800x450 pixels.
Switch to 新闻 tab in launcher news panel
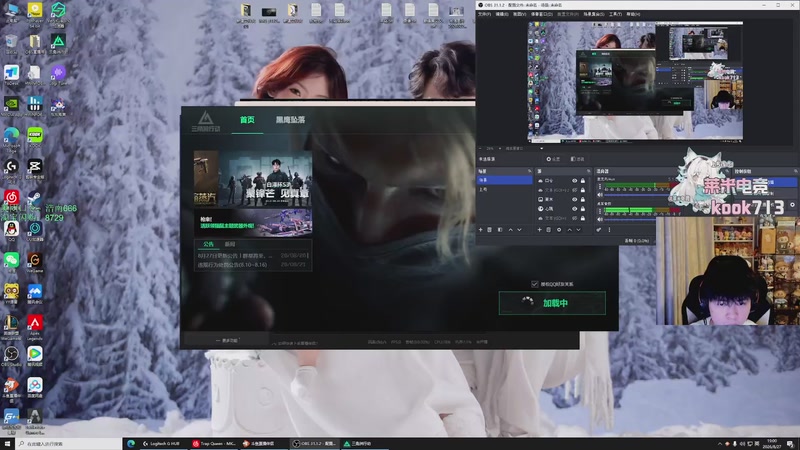[x=230, y=244]
